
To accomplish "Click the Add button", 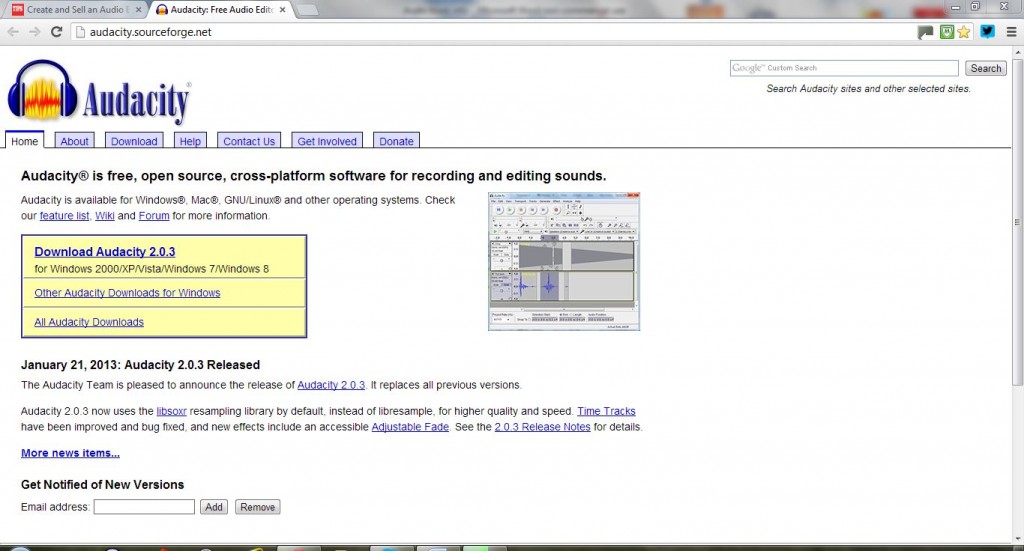I will [x=214, y=507].
